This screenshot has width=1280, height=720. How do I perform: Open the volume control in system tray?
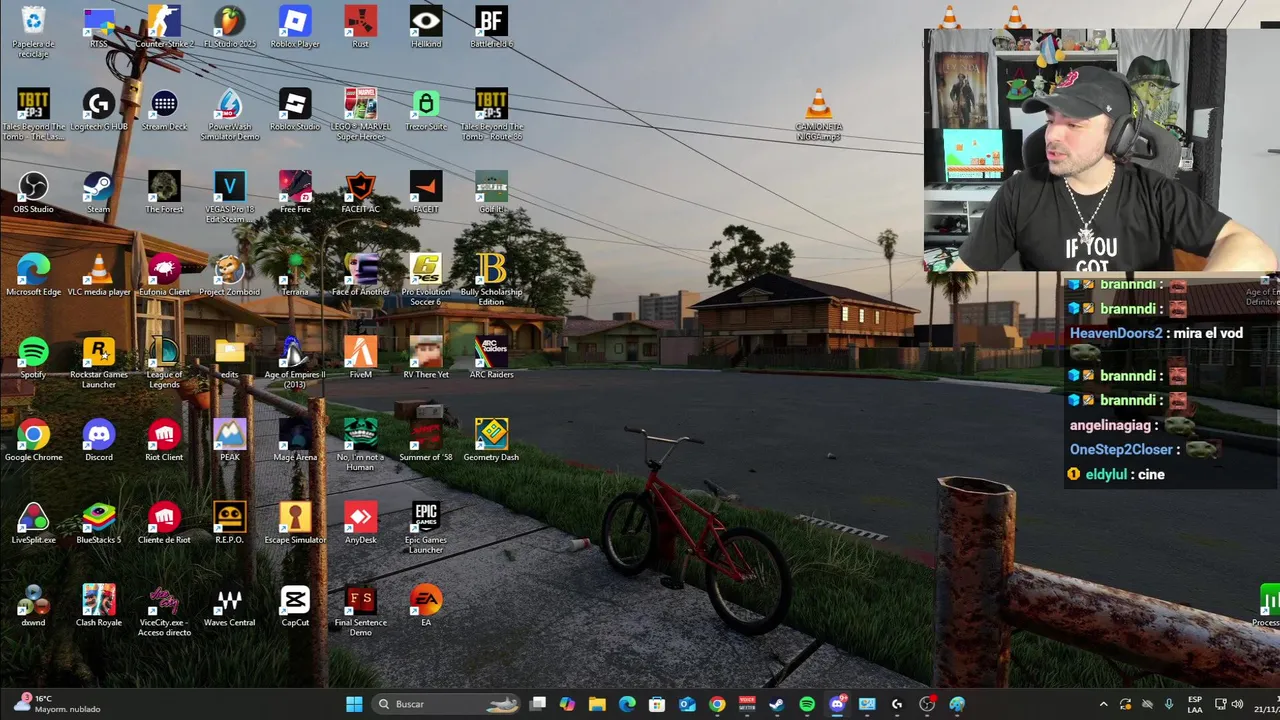(1237, 704)
